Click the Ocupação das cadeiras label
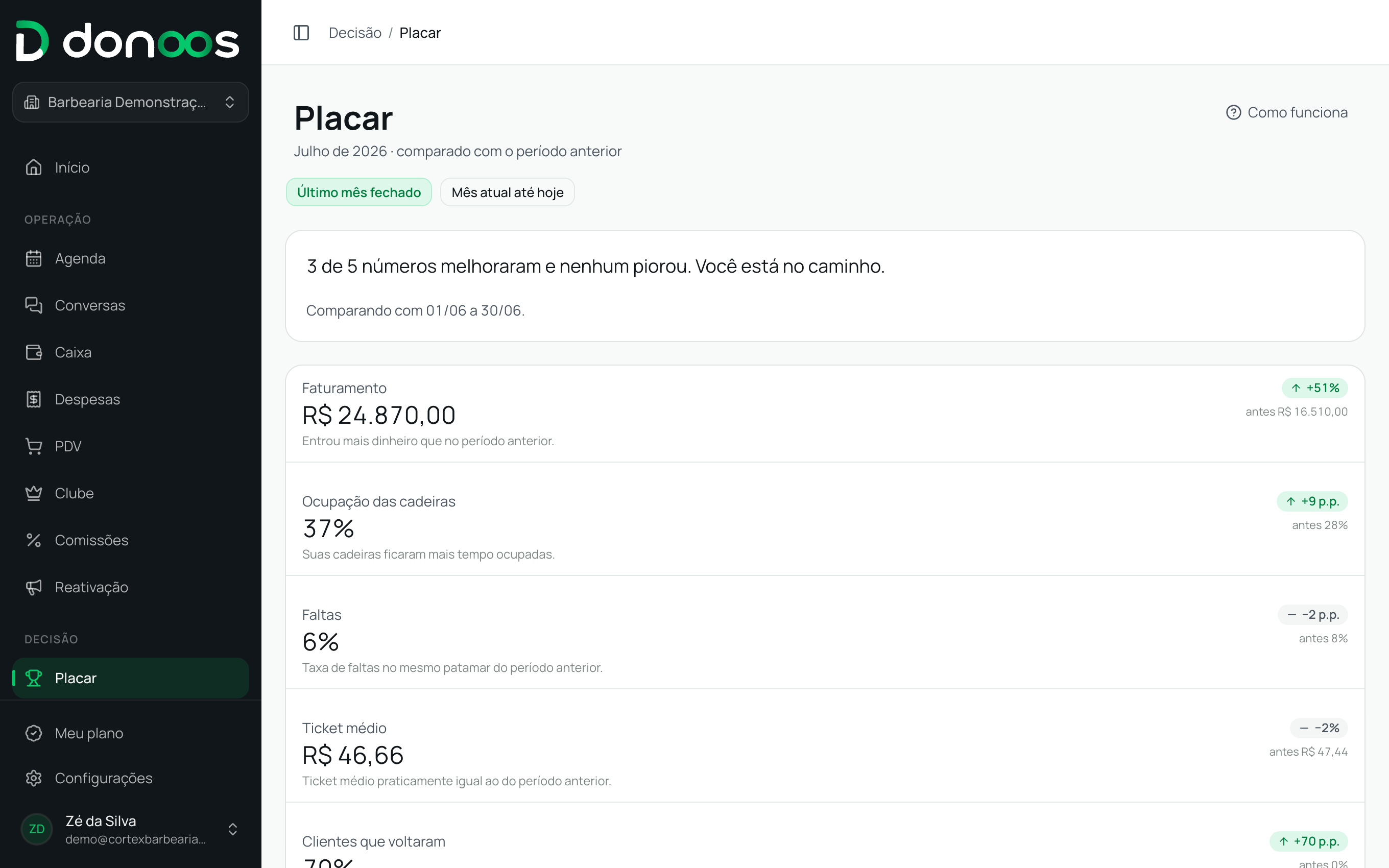This screenshot has width=1389, height=868. pyautogui.click(x=379, y=501)
